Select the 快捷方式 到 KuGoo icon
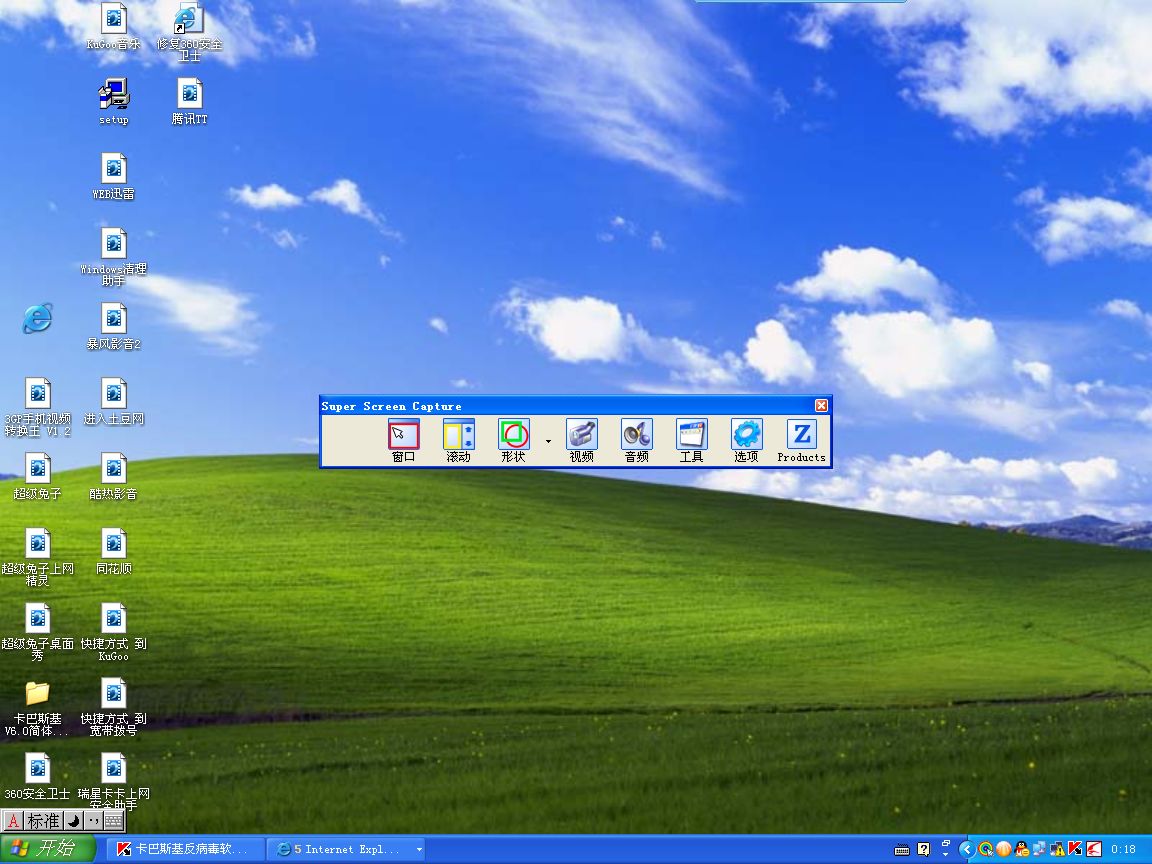This screenshot has height=864, width=1152. coord(113,632)
